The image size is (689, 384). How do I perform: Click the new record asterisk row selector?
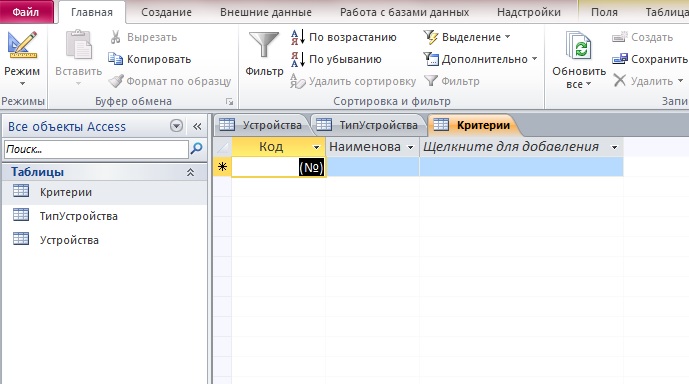(222, 167)
